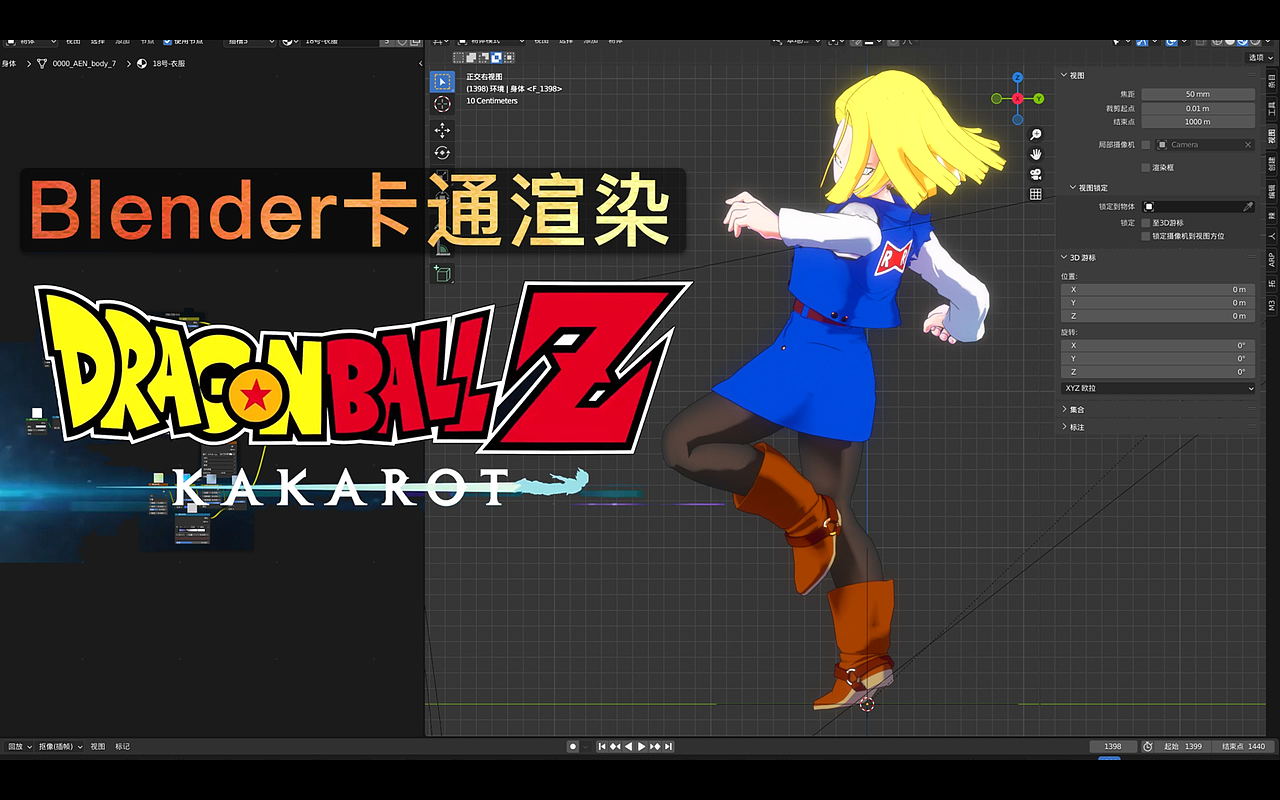Click the 18号-衣服 material breadcrumb icon
1280x800 pixels.
pyautogui.click(x=142, y=63)
